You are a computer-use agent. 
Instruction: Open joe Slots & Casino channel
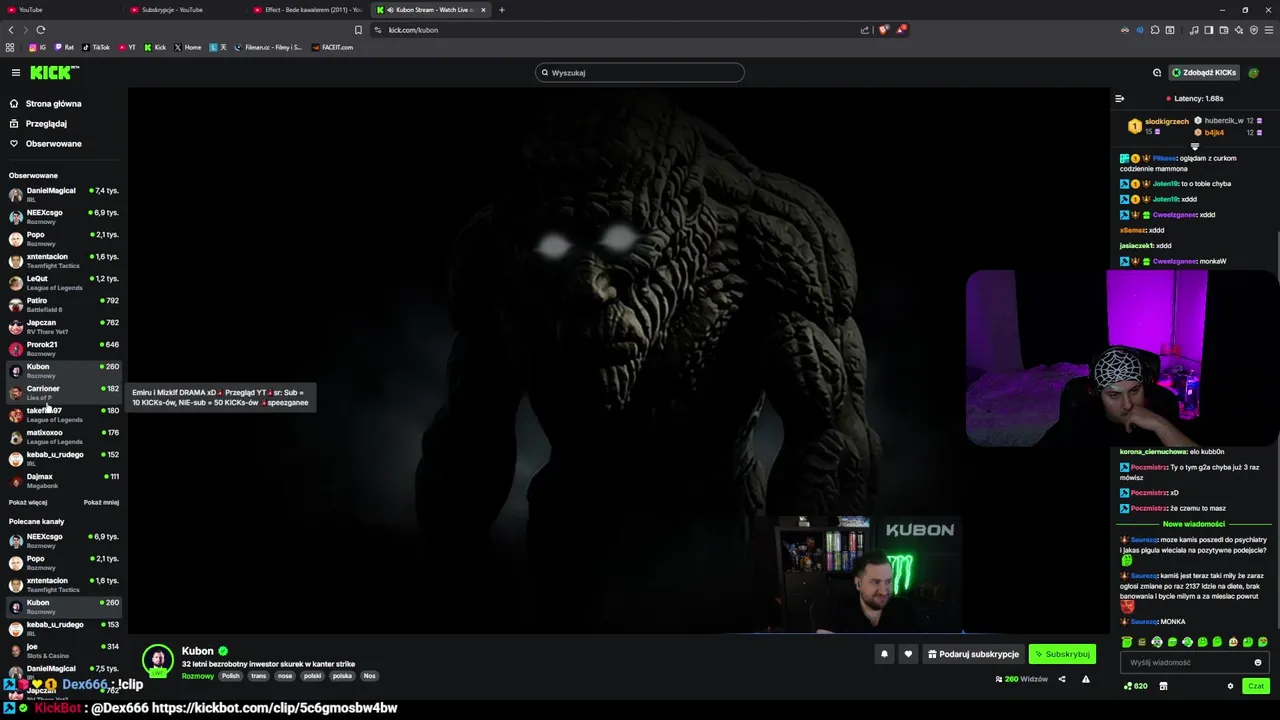64,650
